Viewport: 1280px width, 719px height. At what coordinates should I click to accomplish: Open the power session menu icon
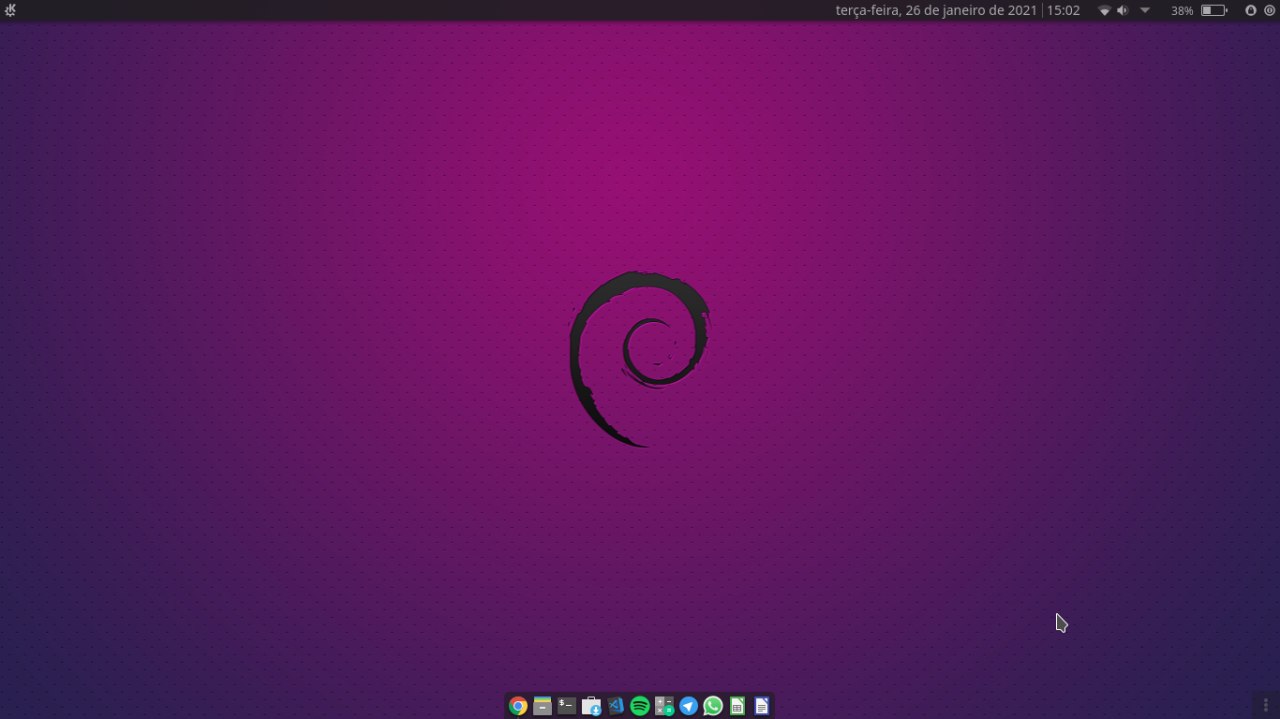point(1270,10)
